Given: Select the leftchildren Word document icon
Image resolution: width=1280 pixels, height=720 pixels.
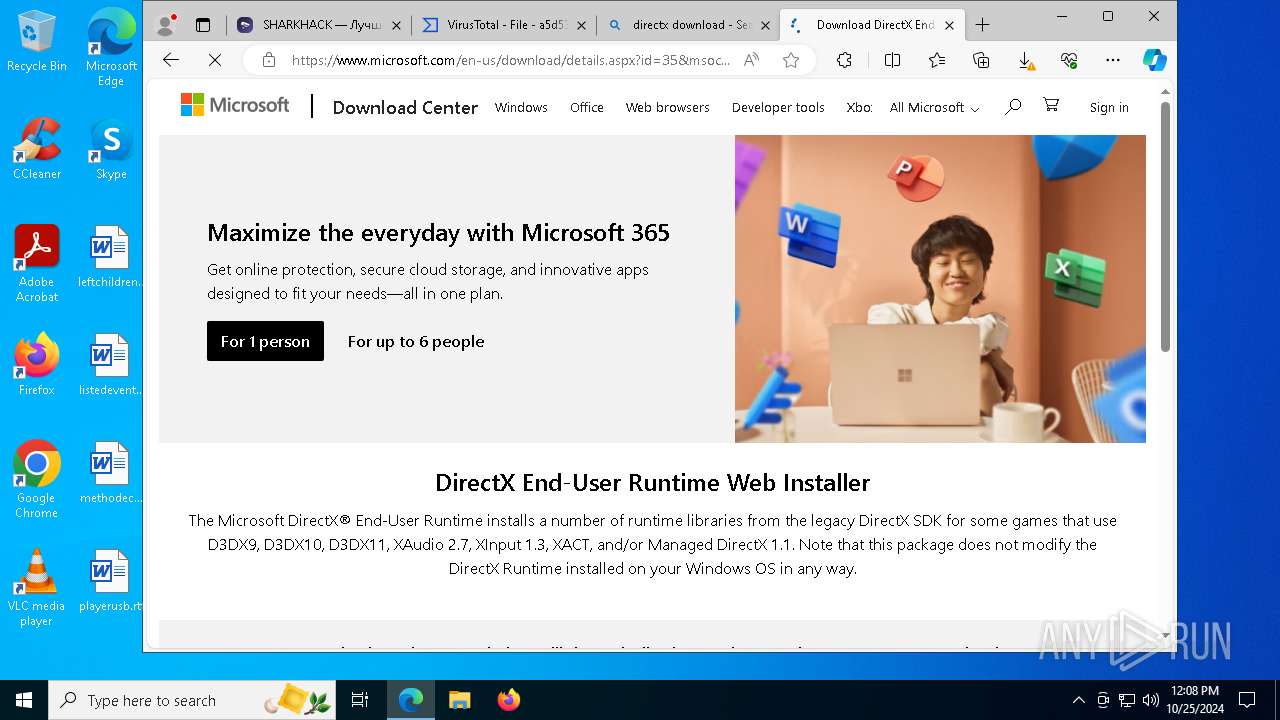Looking at the screenshot, I should pos(111,257).
